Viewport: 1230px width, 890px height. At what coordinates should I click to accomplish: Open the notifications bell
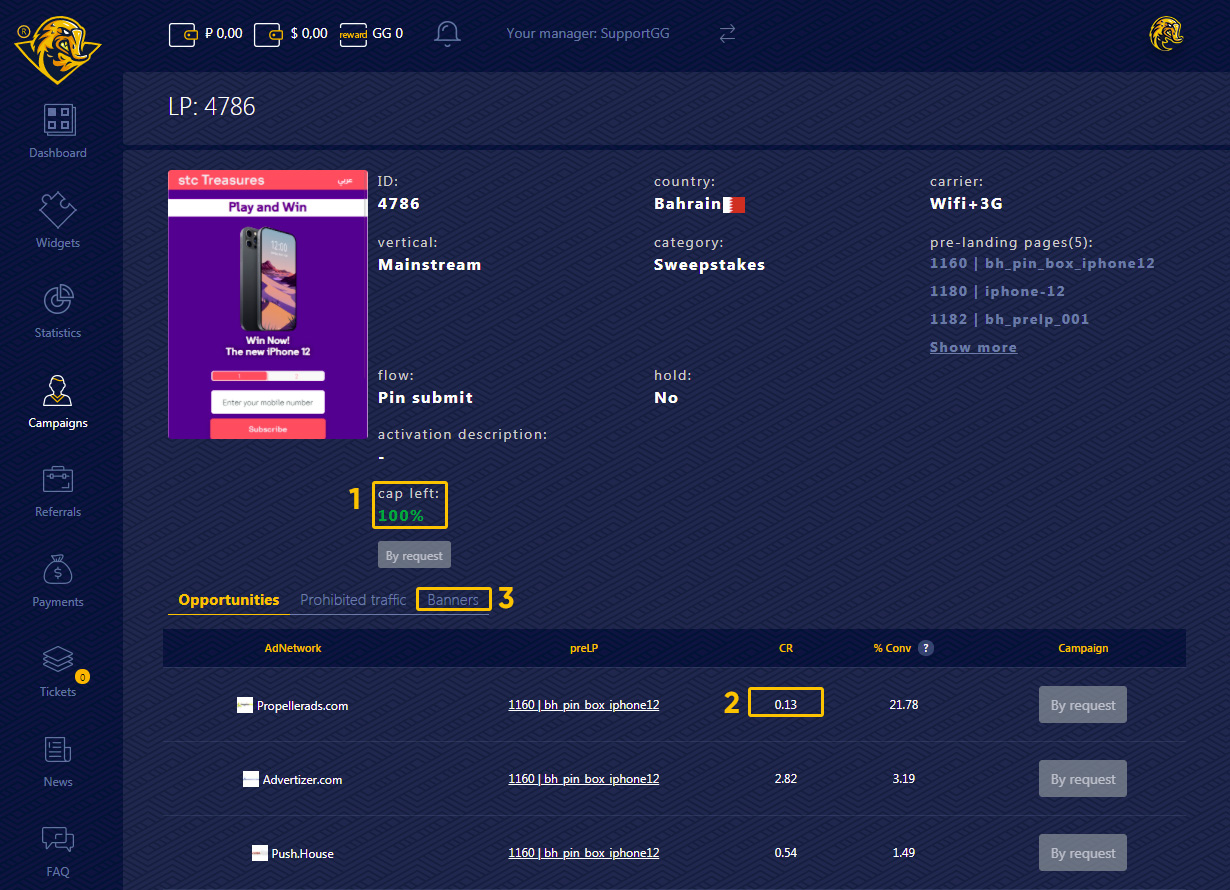[x=447, y=33]
